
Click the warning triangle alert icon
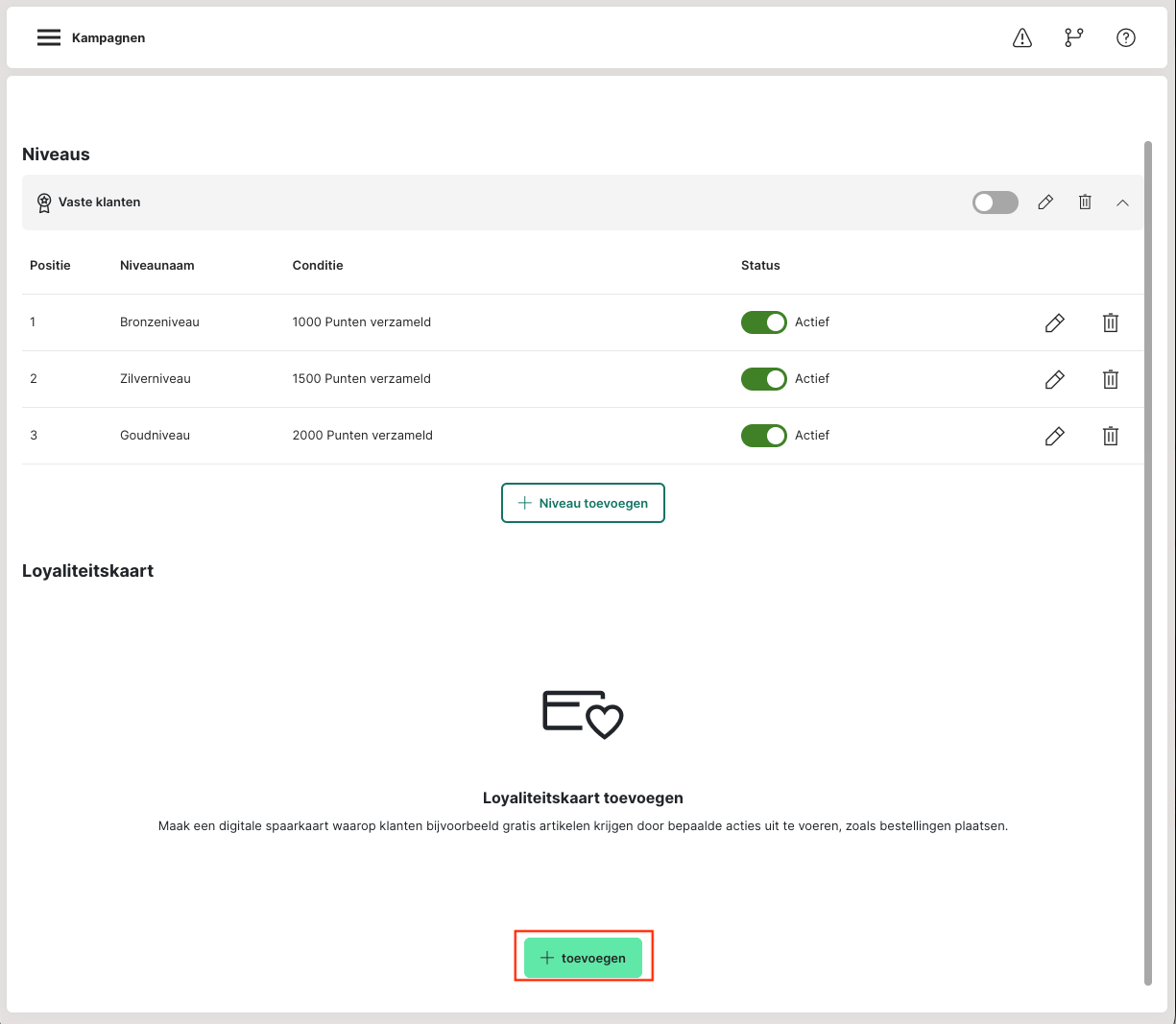(1022, 37)
